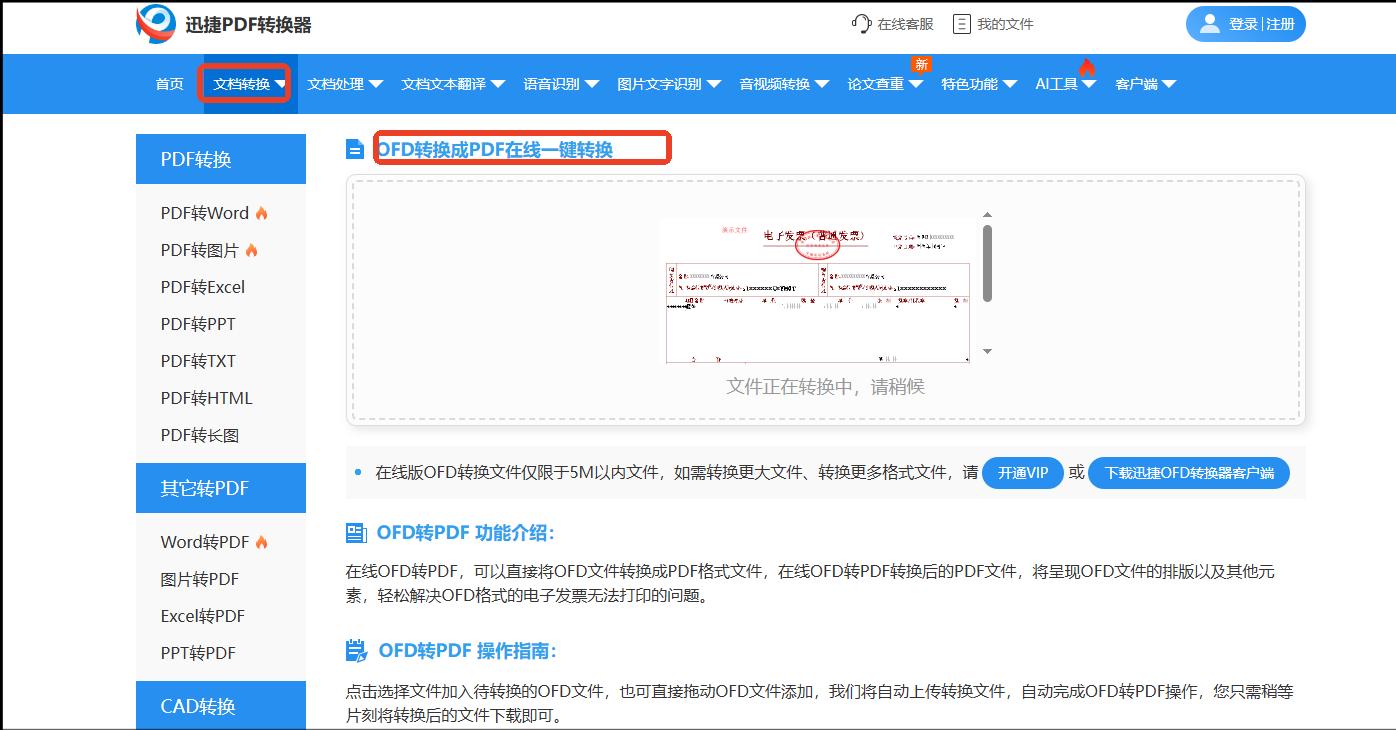Click the OFD转PDF 操作指南 heading
Screen dimensions: 1396x730
click(x=467, y=651)
